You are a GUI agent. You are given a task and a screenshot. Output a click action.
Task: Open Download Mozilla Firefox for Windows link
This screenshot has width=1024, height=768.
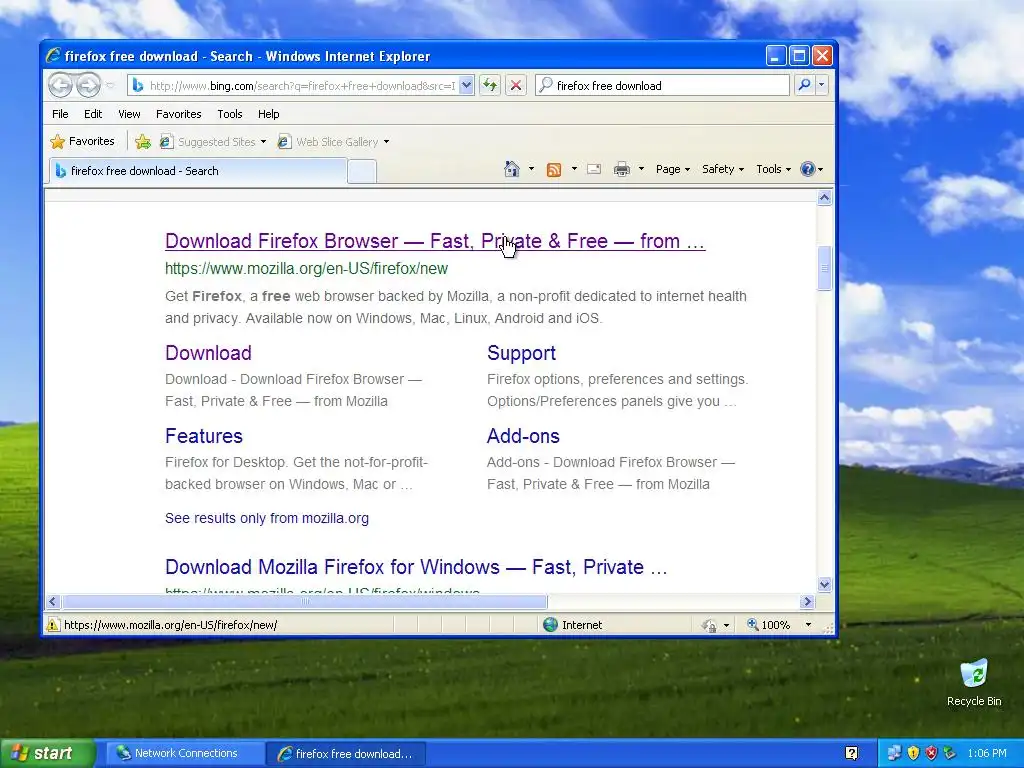[x=416, y=567]
